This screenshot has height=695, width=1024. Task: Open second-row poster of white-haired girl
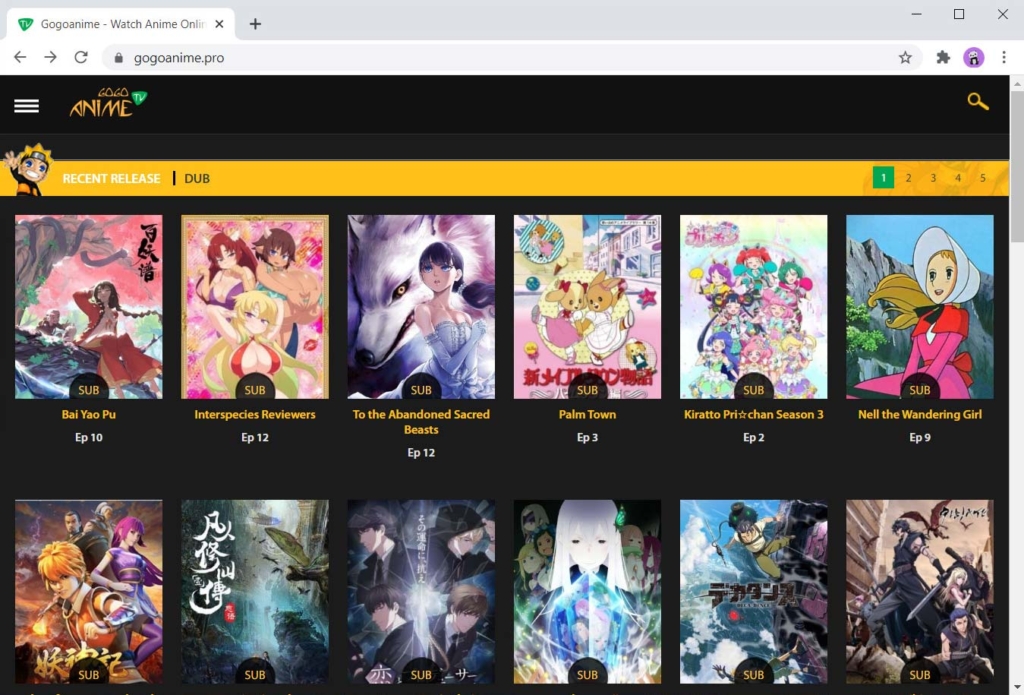click(x=587, y=592)
